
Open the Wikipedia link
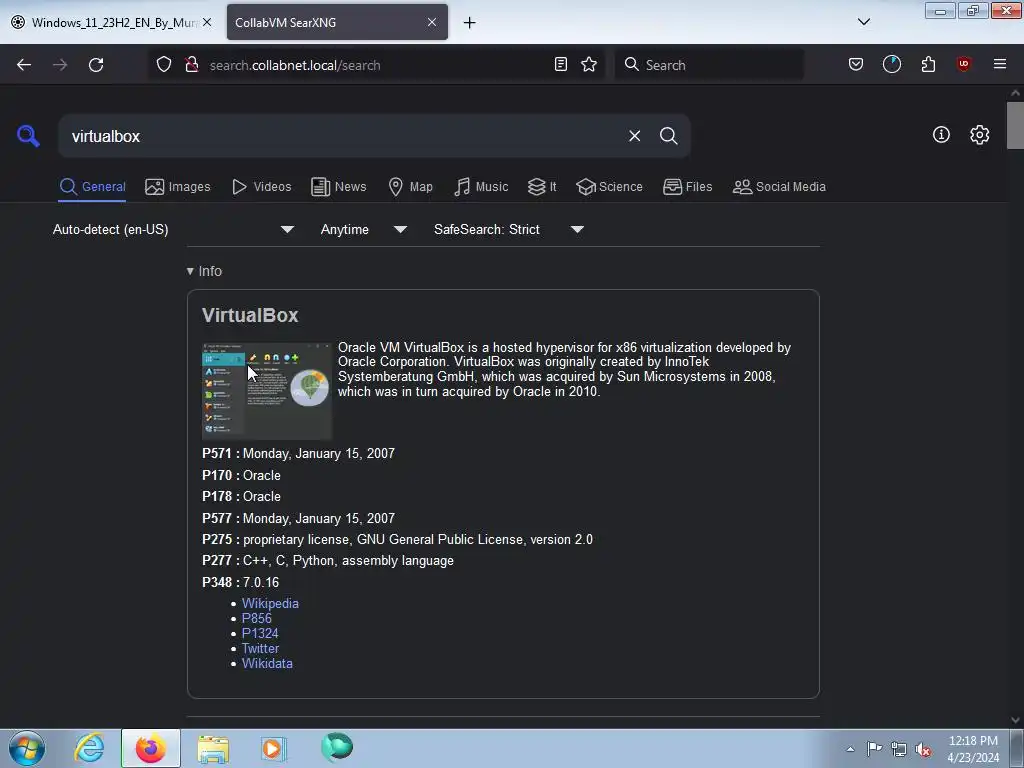point(270,603)
